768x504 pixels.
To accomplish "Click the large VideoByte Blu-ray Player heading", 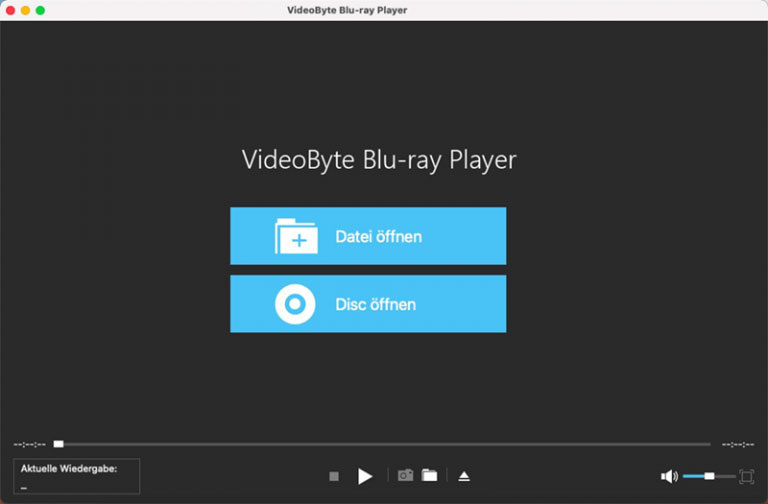I will (x=379, y=160).
